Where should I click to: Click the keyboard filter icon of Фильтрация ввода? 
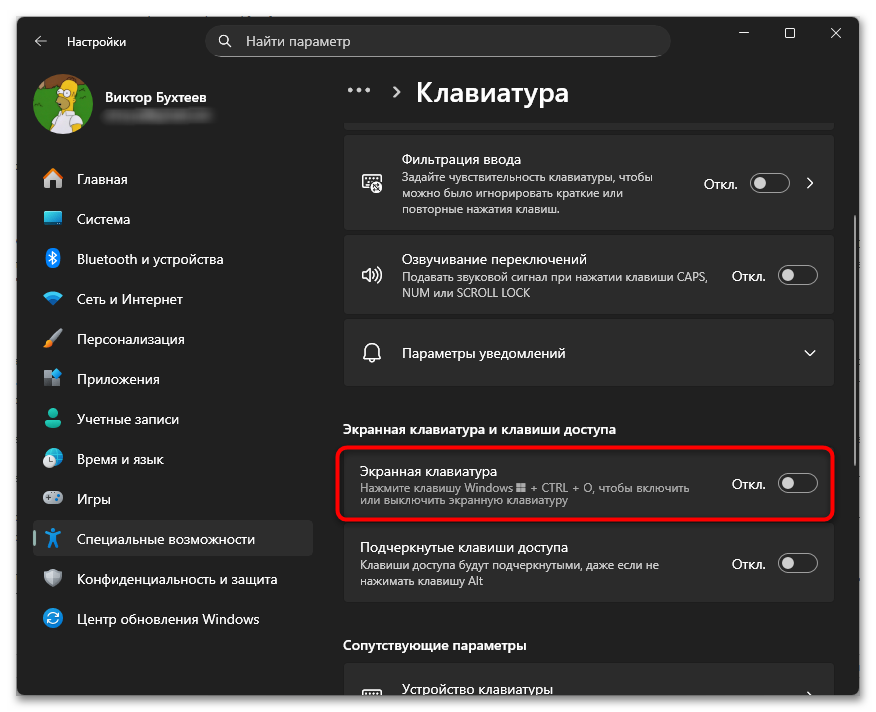(x=372, y=183)
